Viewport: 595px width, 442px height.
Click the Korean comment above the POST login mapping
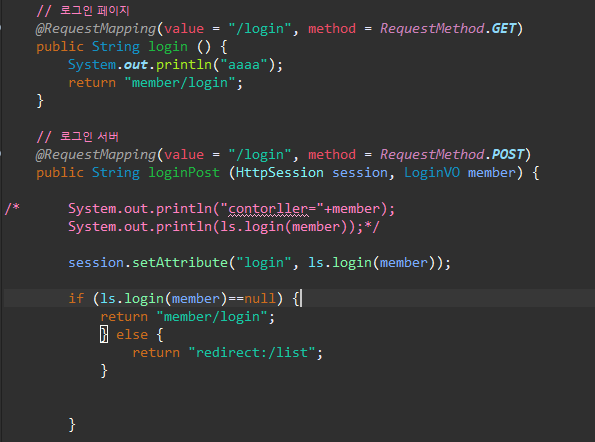coord(77,136)
